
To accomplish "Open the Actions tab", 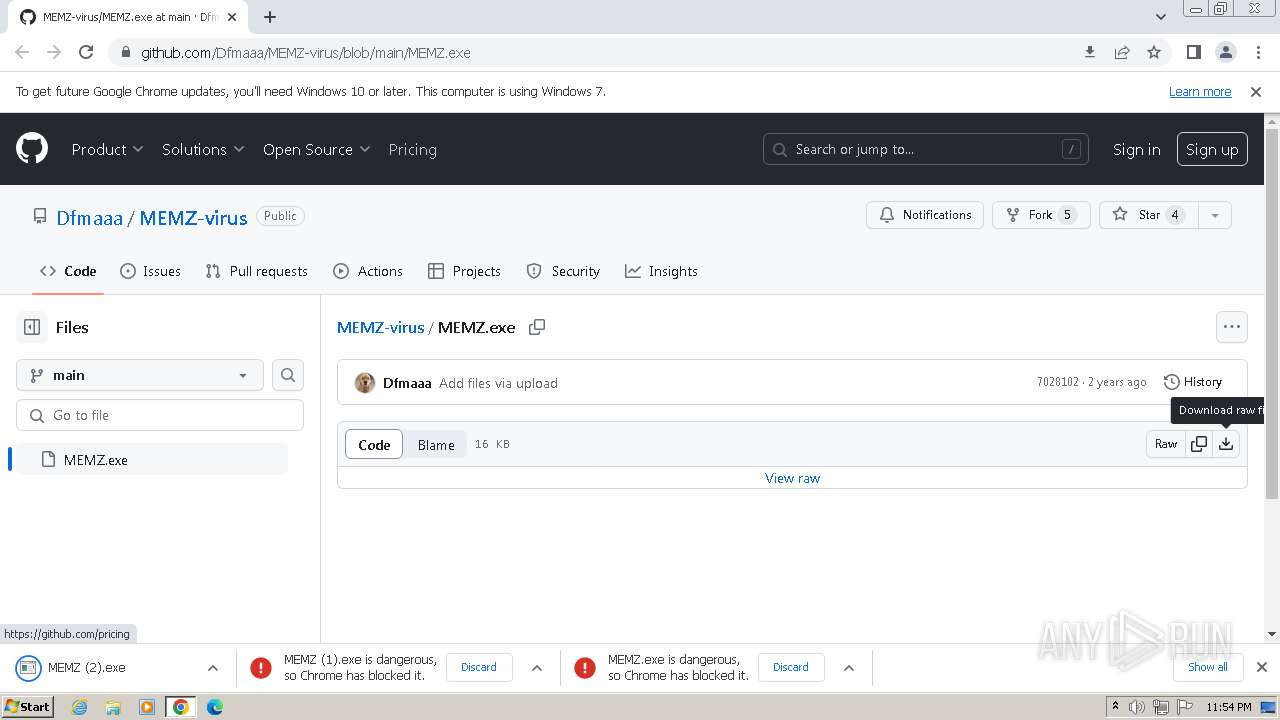I will click(368, 271).
